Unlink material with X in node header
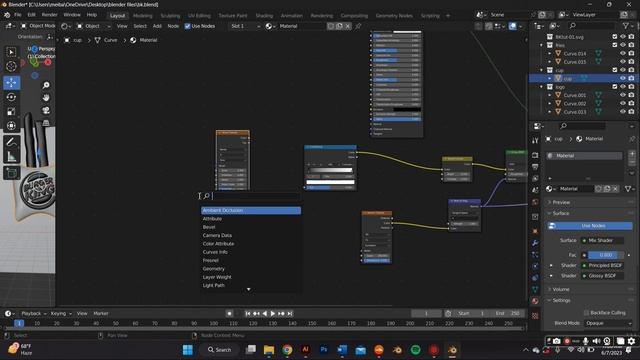The width and height of the screenshot is (640, 360). point(348,26)
